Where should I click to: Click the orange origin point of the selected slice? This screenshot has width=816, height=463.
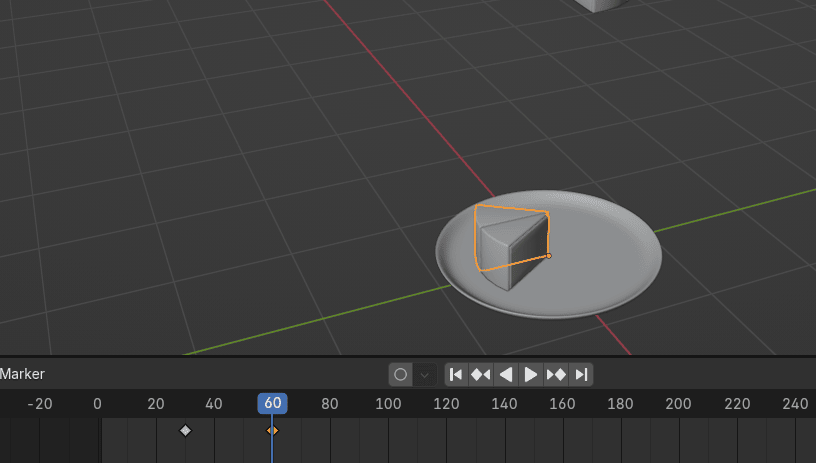tap(548, 256)
